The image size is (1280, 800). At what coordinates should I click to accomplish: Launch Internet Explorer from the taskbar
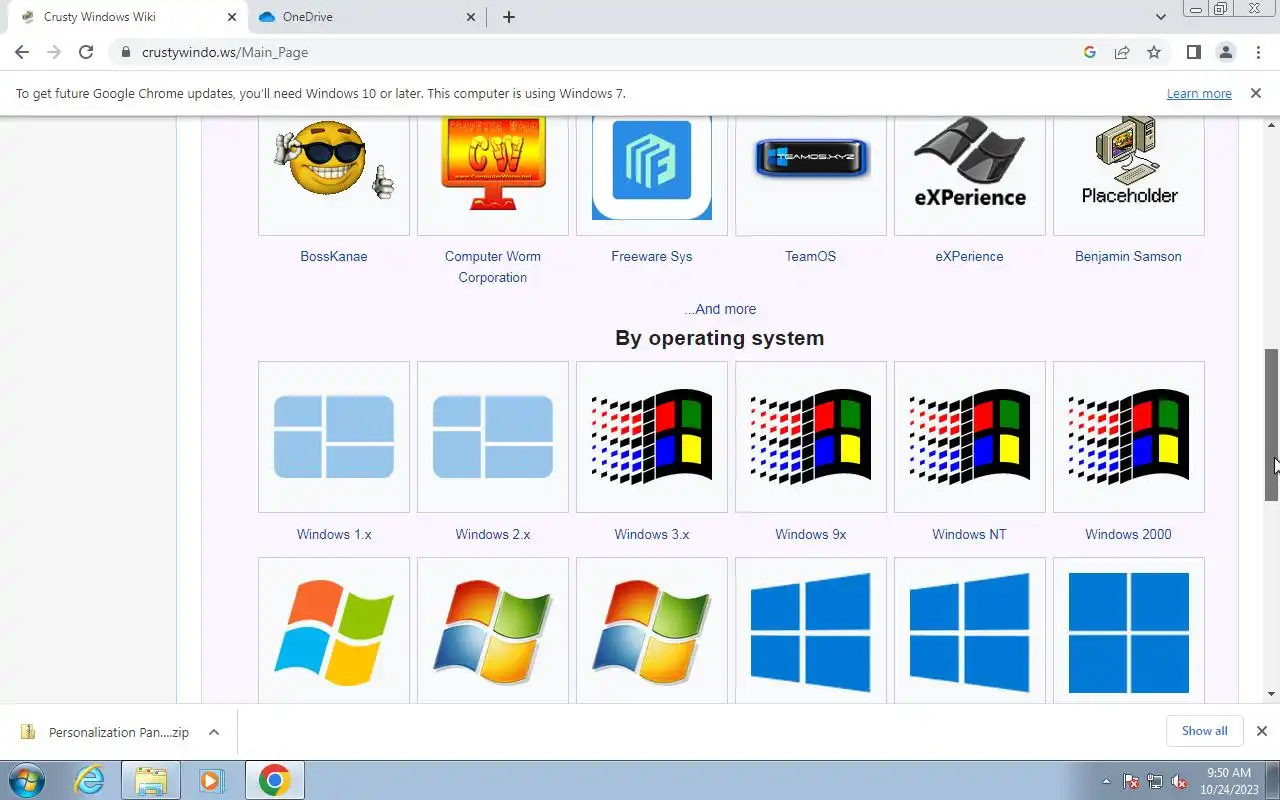pyautogui.click(x=90, y=780)
